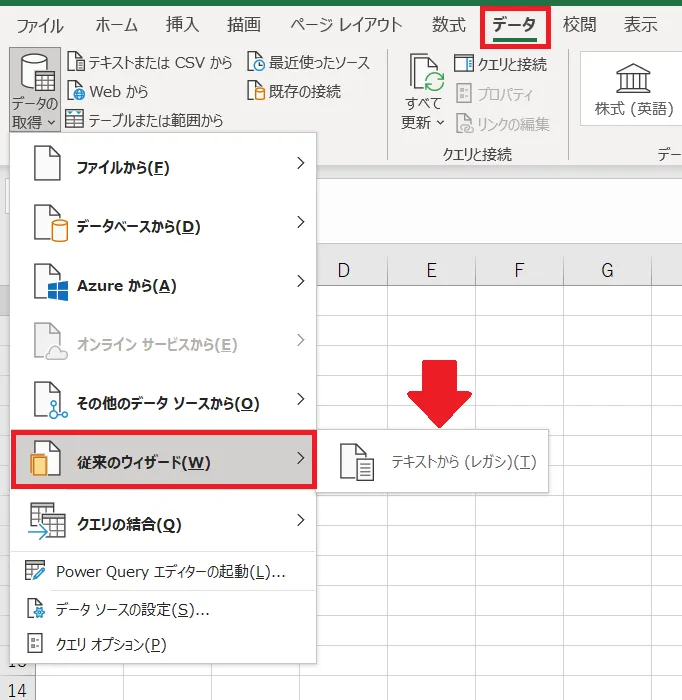Open the ファイル tab

point(40,25)
